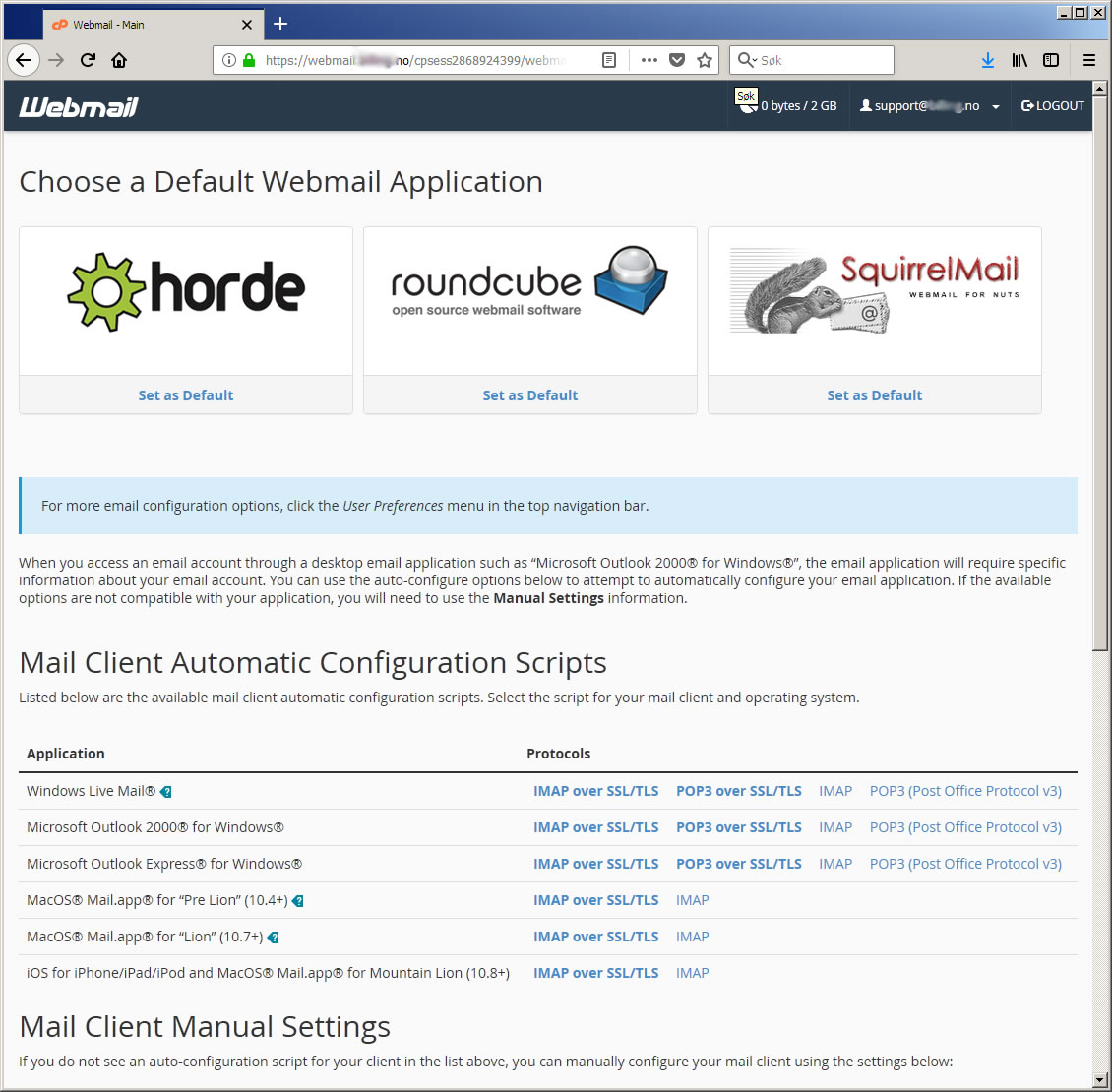Reload the Webmail page
This screenshot has height=1092, width=1112.
pos(88,60)
